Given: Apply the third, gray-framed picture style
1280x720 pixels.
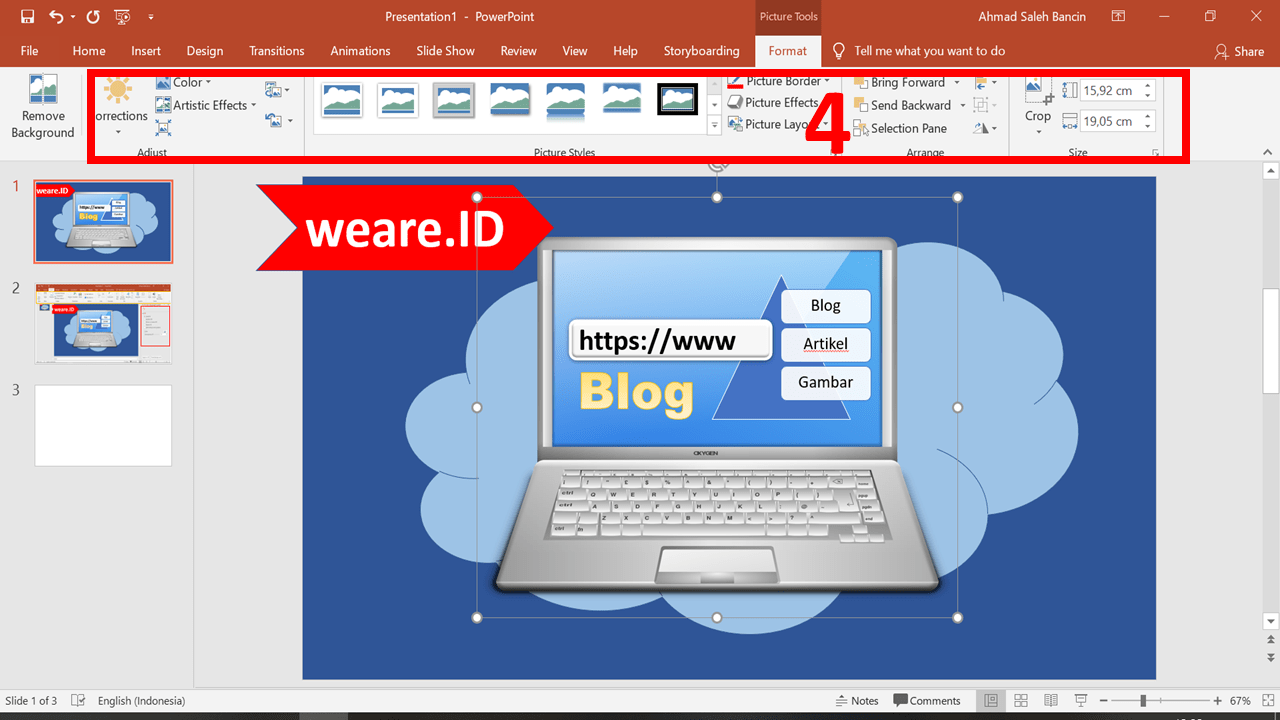Looking at the screenshot, I should tap(454, 99).
